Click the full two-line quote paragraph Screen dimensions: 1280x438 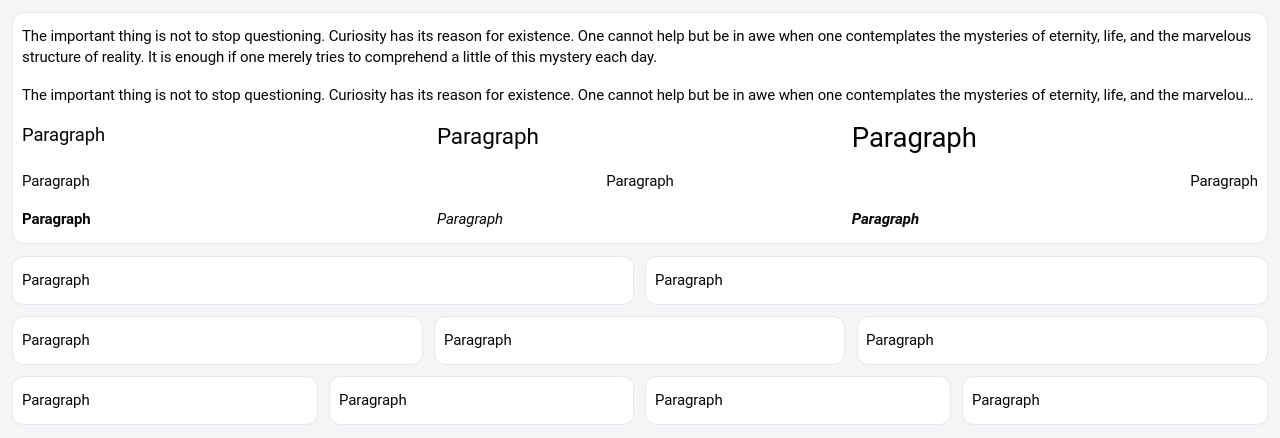[636, 46]
